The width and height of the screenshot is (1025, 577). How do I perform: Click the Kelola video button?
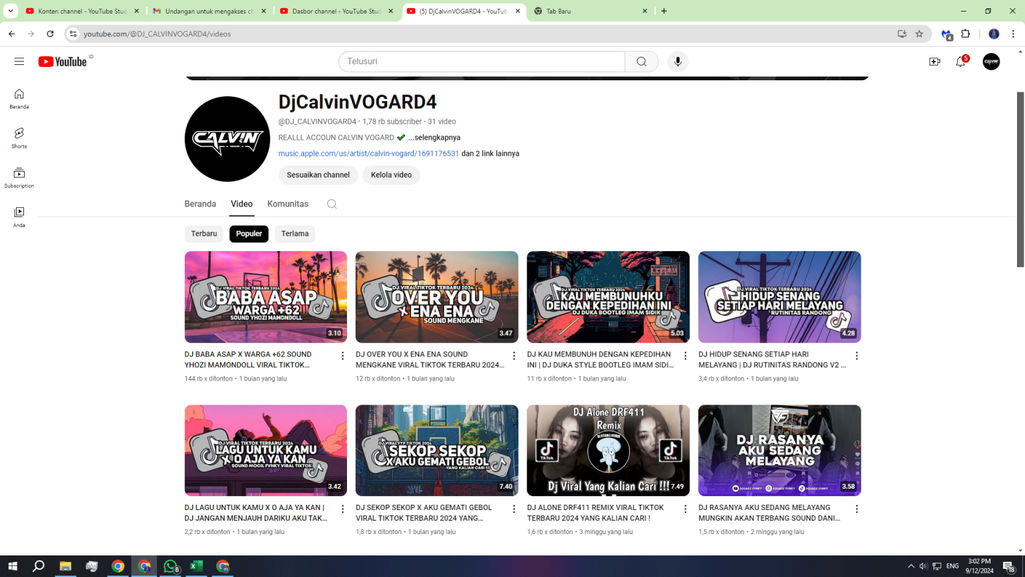click(391, 175)
